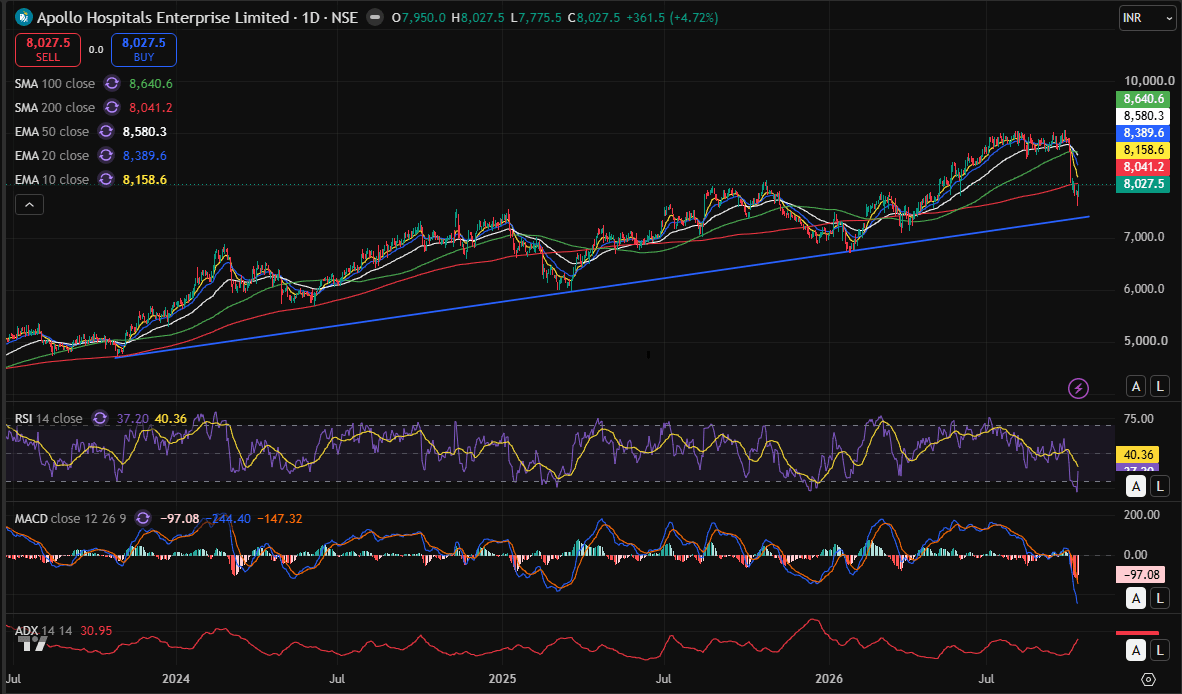Click the 30.95 ADX value in legend
Viewport: 1182px width, 694px height.
pos(96,631)
